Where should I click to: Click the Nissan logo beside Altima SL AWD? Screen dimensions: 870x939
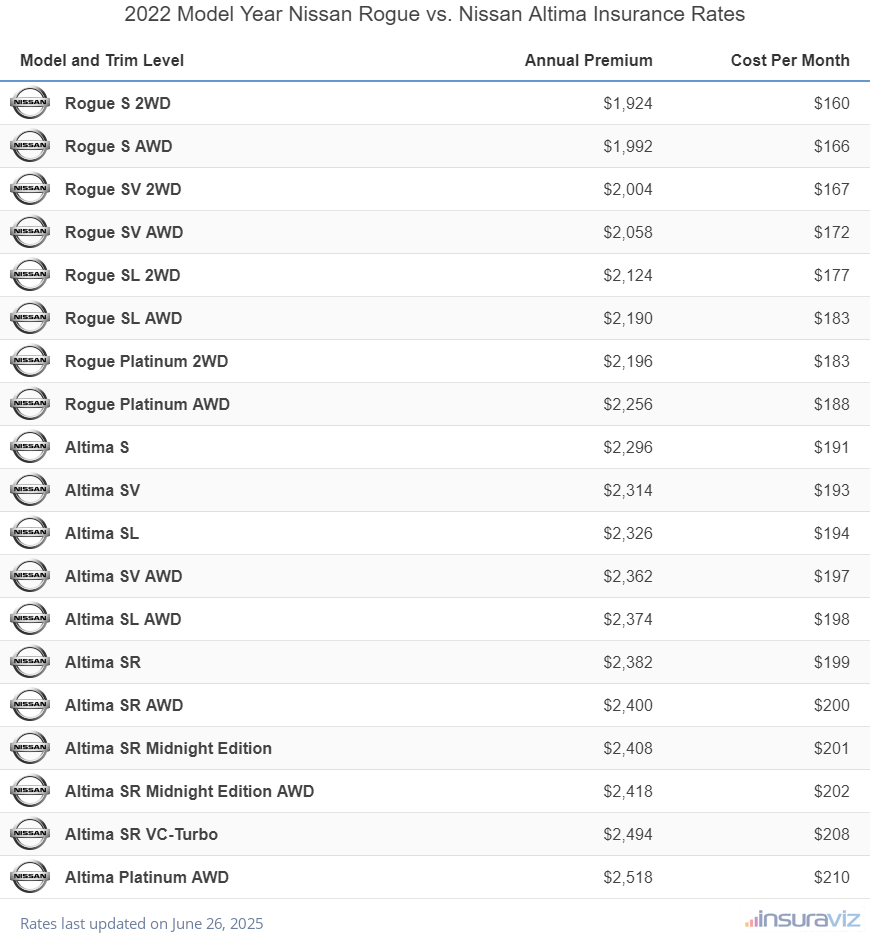coord(30,619)
